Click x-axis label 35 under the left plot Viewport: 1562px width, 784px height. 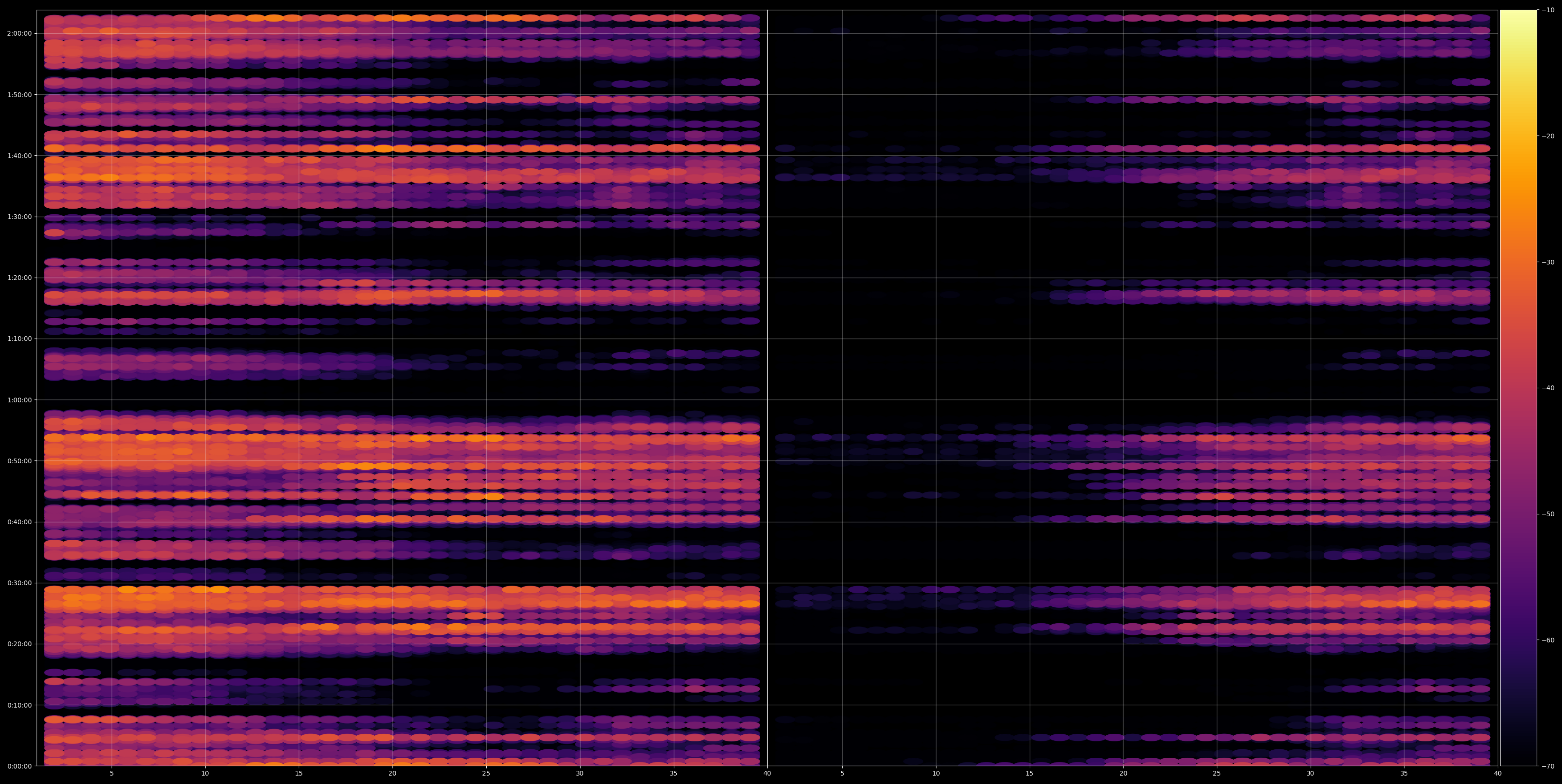[674, 774]
